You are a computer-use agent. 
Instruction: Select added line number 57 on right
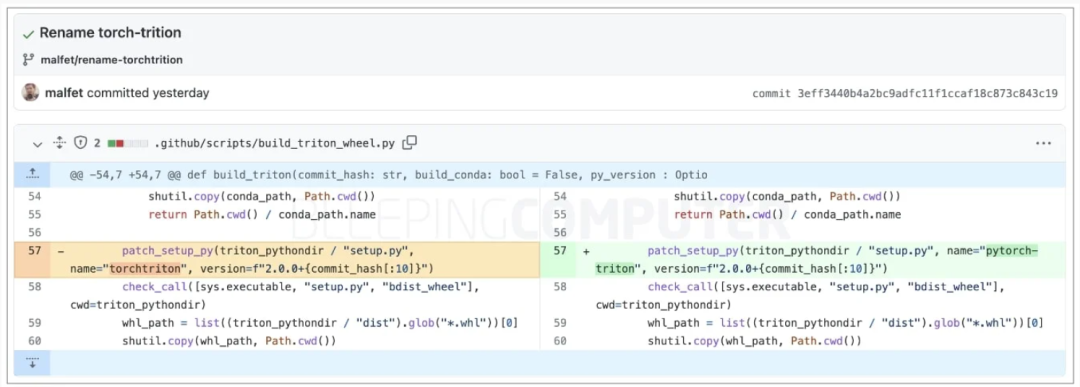click(559, 251)
